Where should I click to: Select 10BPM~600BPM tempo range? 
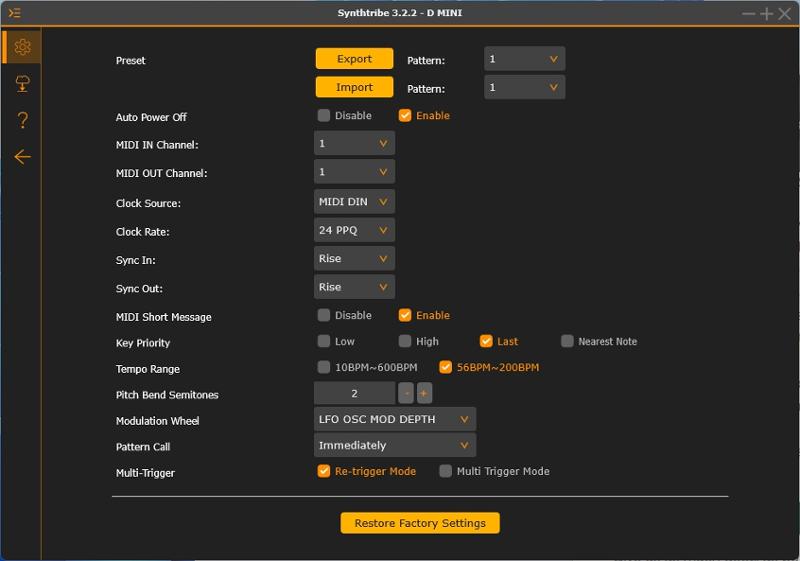pos(323,367)
